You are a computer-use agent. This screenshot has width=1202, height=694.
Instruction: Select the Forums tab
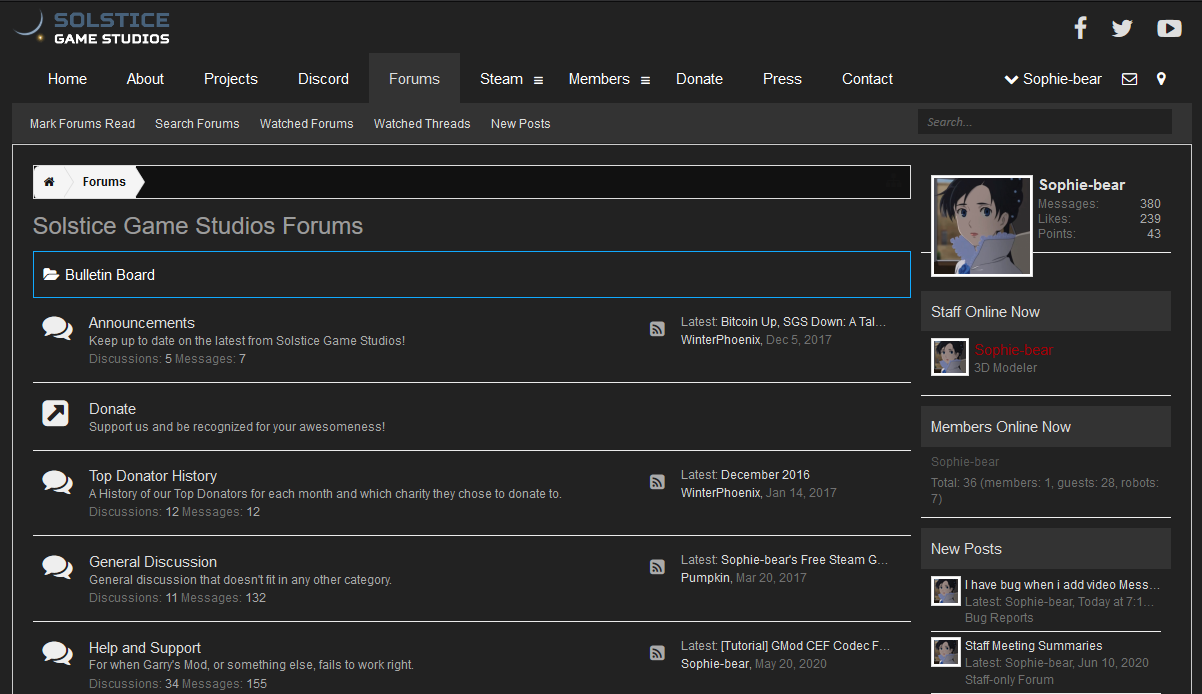coord(414,79)
